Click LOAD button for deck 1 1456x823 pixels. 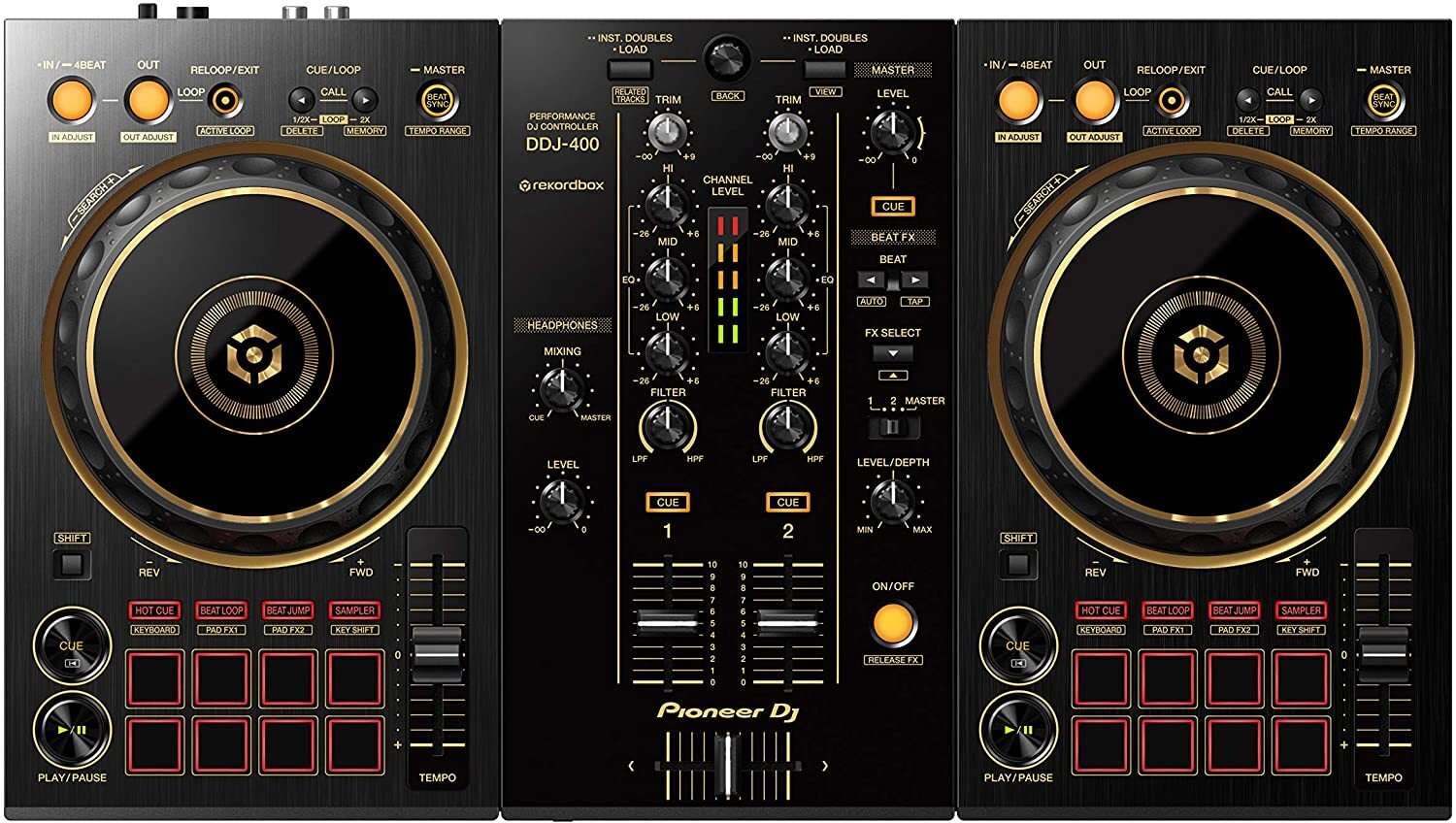pyautogui.click(x=630, y=69)
